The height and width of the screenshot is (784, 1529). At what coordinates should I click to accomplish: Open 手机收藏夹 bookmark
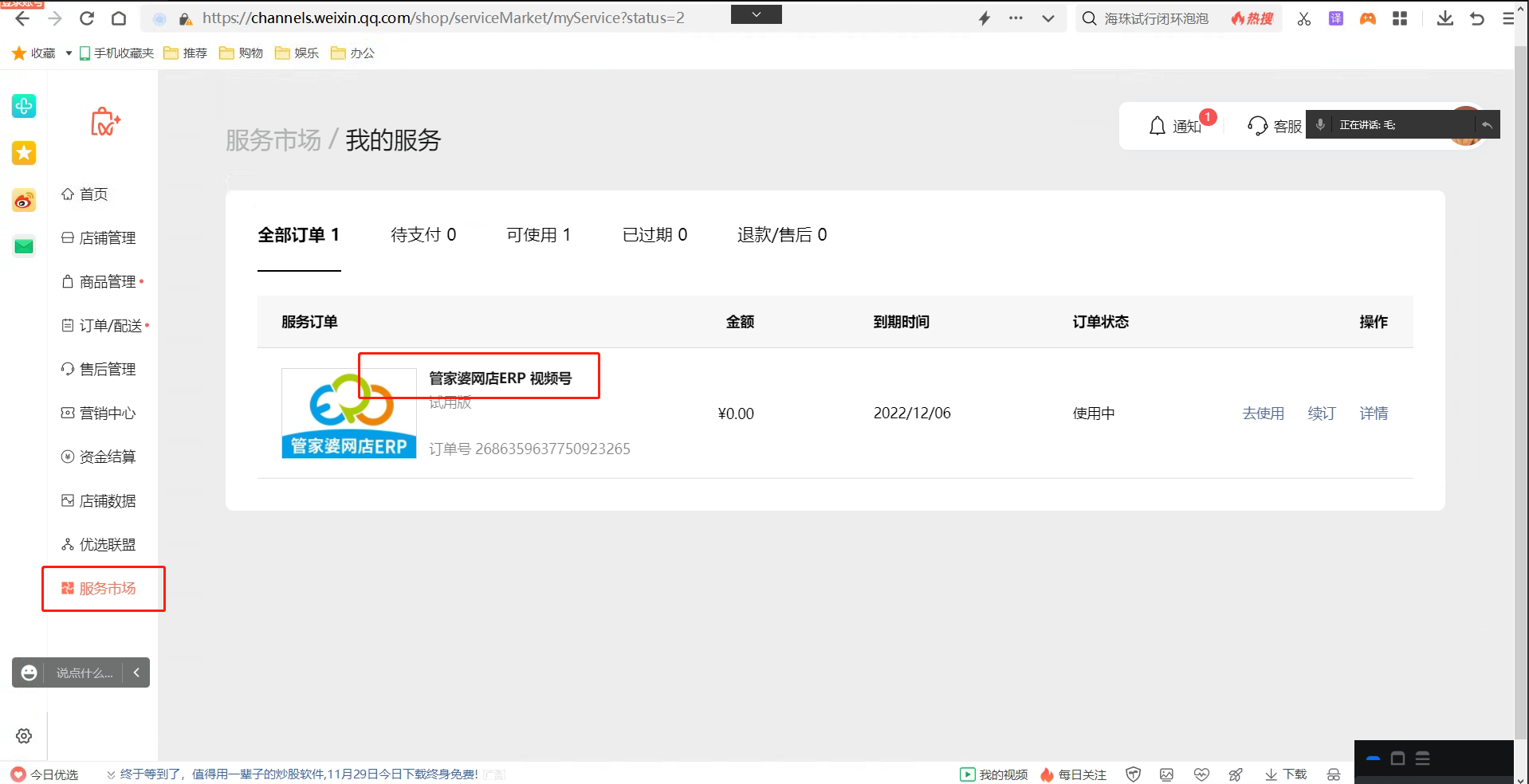point(116,53)
